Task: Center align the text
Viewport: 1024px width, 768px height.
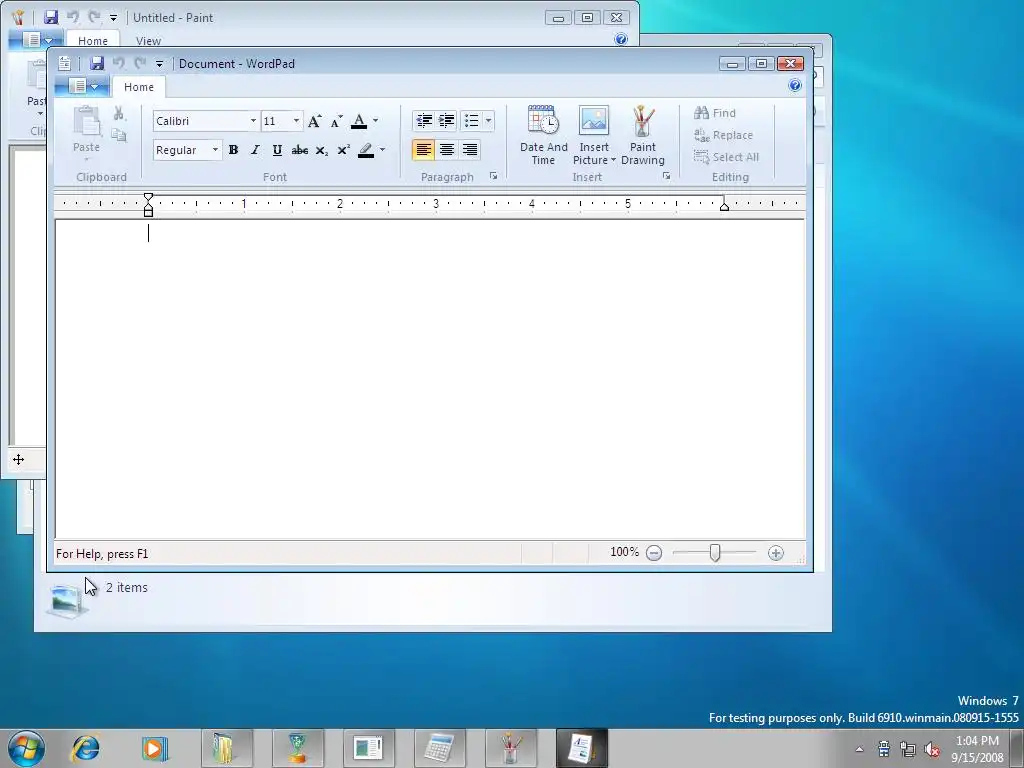Action: click(447, 150)
